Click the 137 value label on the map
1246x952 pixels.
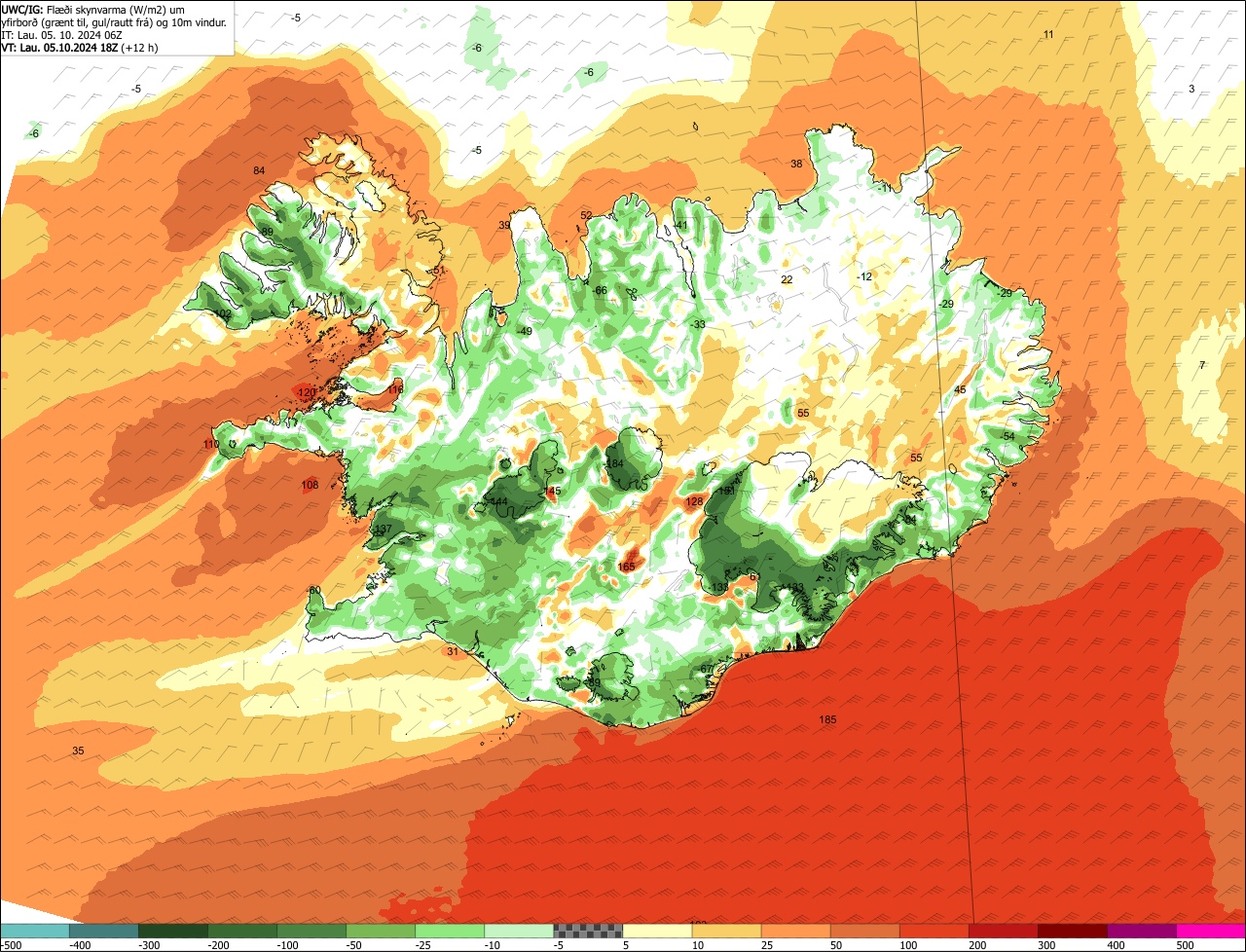[x=384, y=530]
